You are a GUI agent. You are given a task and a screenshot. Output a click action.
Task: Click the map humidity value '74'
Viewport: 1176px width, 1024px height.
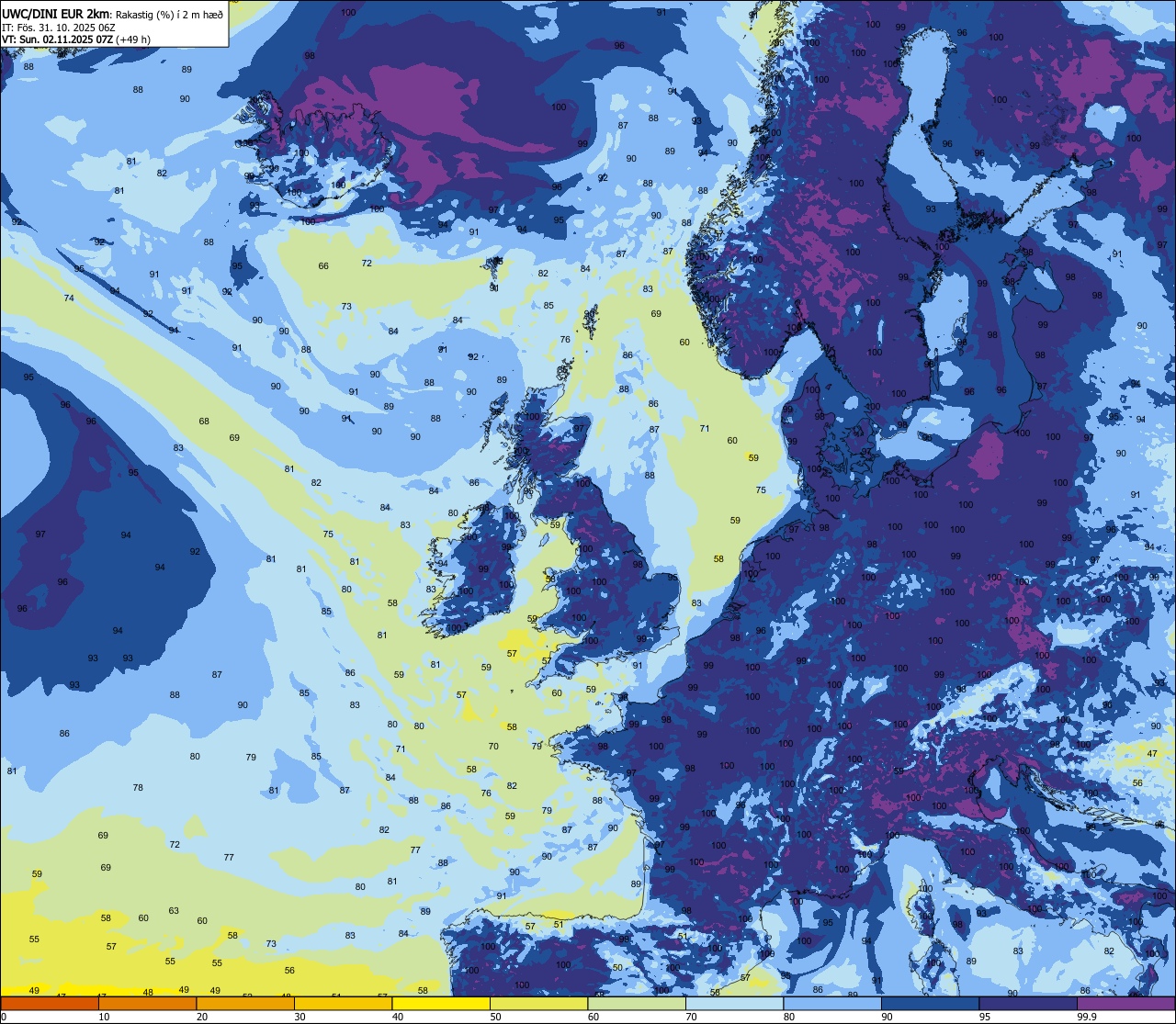(x=69, y=298)
